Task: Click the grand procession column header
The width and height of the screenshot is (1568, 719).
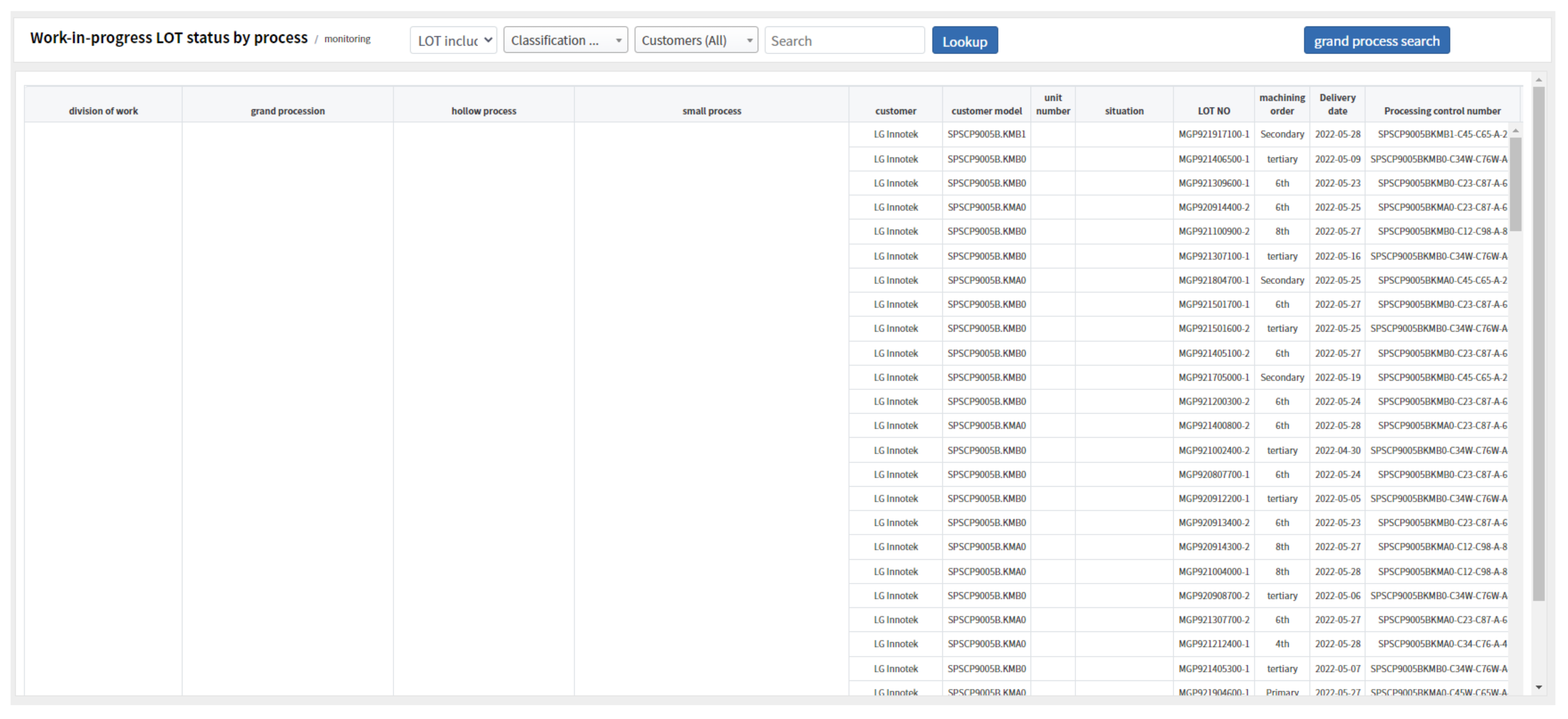Action: [x=287, y=111]
